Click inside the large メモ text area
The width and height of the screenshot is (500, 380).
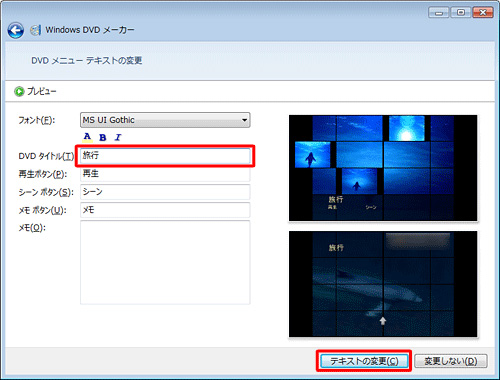(165, 262)
